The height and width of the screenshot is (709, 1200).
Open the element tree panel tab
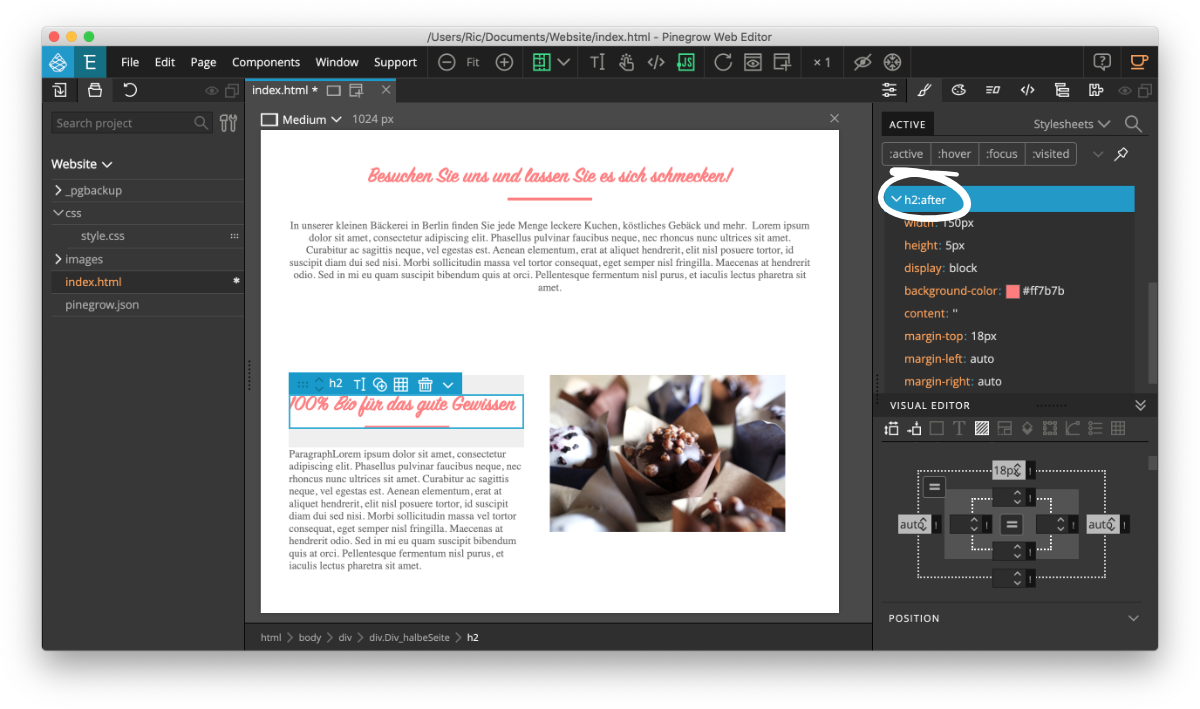(1061, 90)
